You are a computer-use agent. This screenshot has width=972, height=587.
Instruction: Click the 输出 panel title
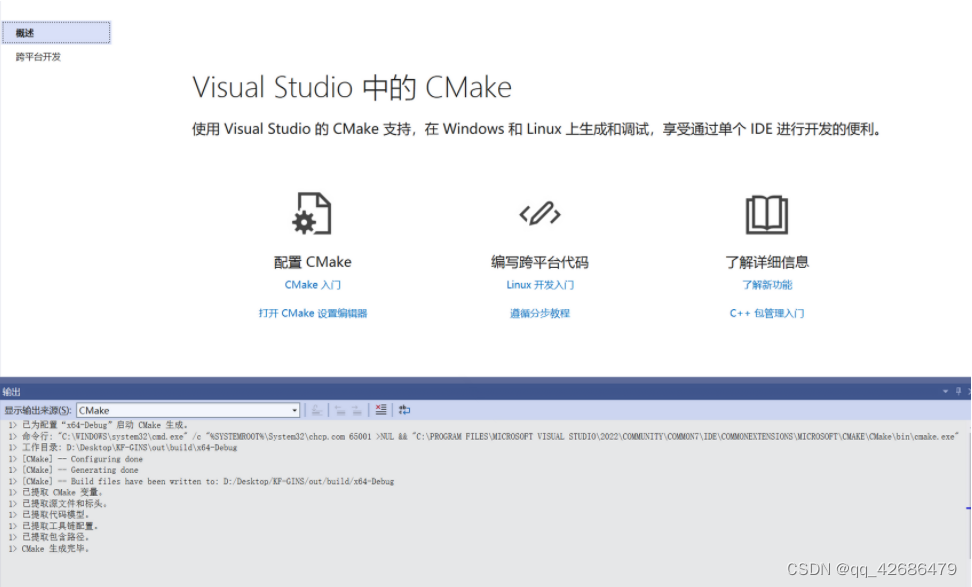click(x=11, y=392)
